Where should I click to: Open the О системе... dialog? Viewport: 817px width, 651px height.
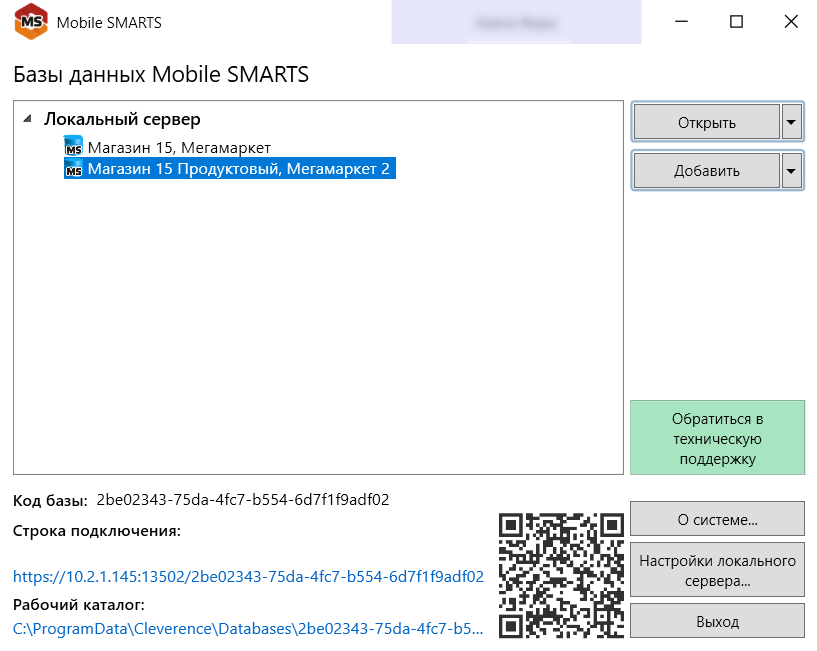(x=717, y=520)
